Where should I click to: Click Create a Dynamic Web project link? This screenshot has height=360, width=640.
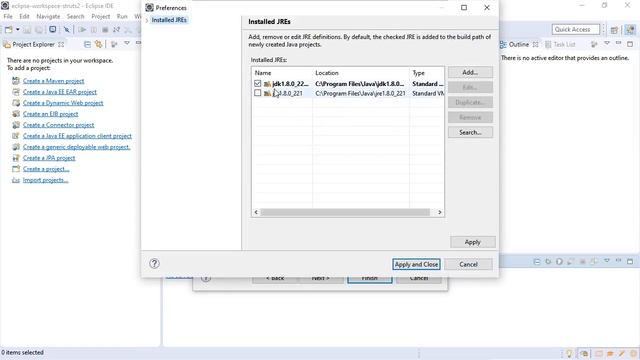[63, 103]
